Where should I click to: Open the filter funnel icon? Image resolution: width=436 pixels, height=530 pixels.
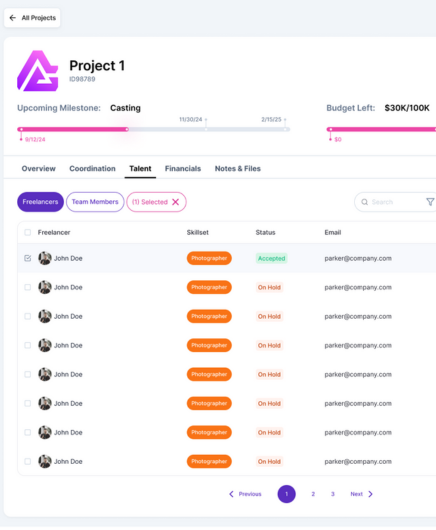[x=430, y=202]
